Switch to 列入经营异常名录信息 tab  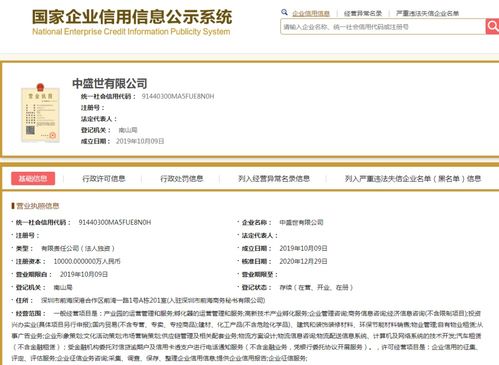(274, 179)
